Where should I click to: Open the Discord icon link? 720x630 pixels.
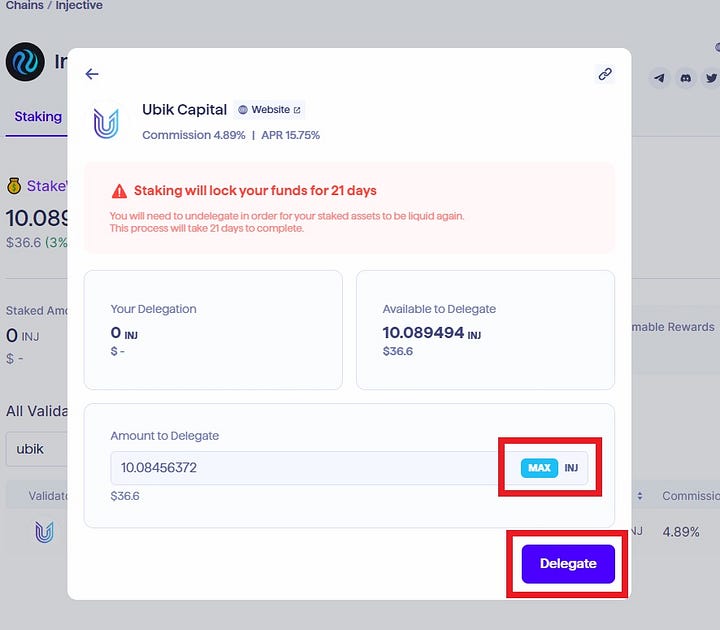(x=685, y=77)
